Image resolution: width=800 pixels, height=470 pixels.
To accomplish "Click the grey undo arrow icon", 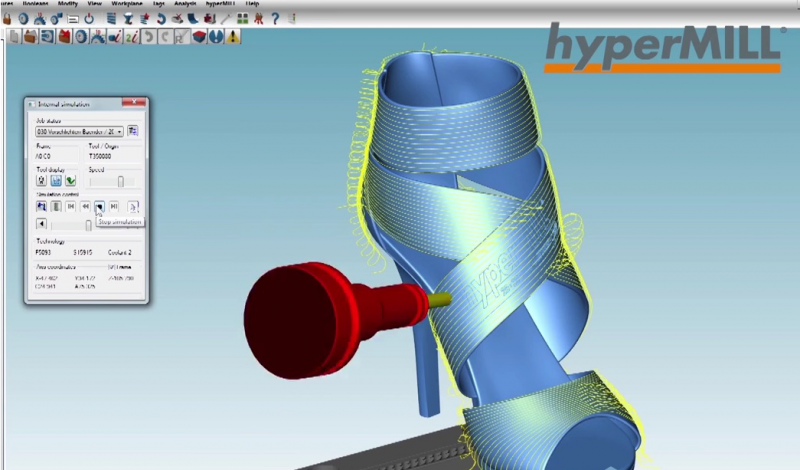I will tap(149, 37).
